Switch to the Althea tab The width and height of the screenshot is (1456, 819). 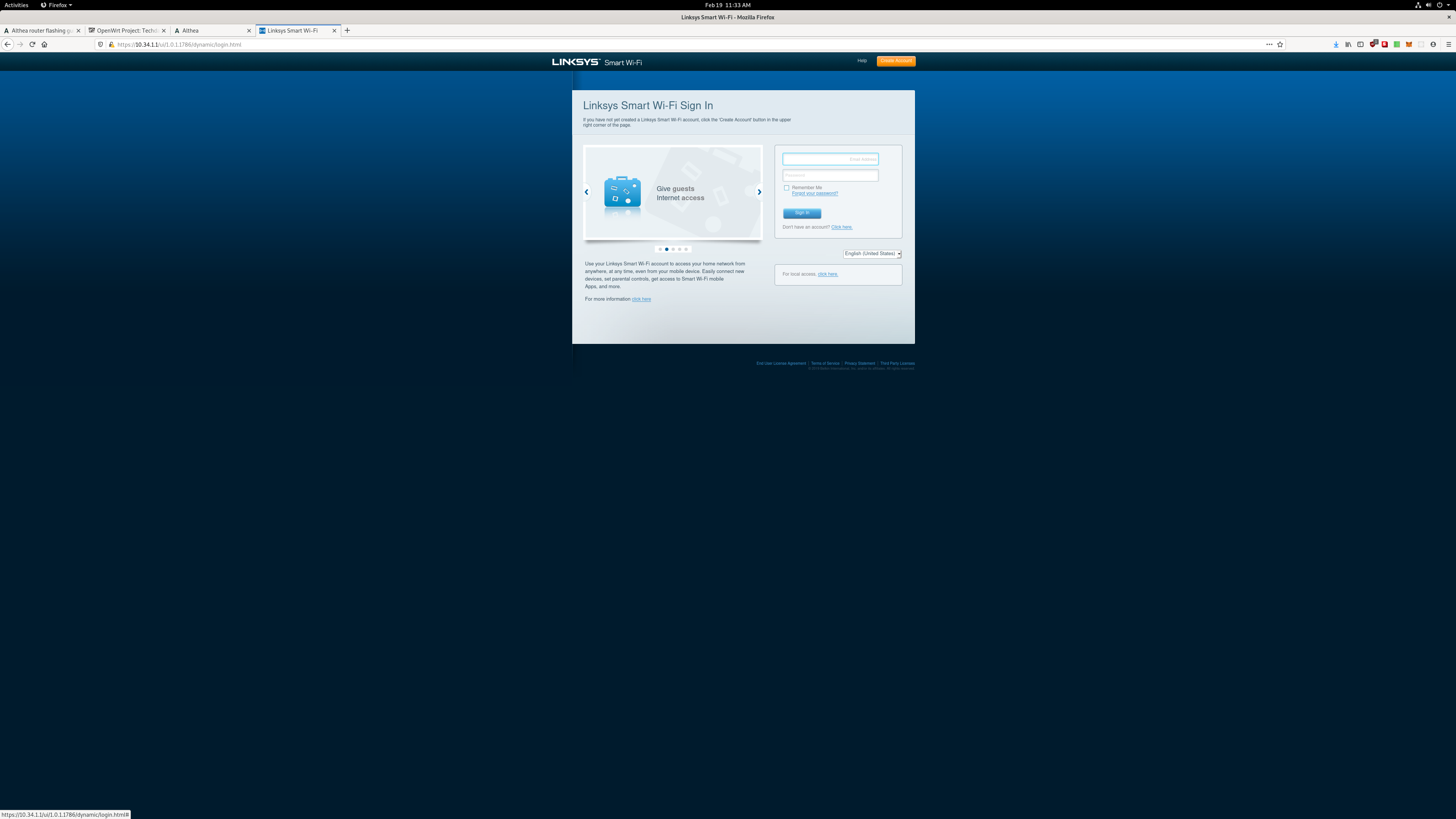212,30
